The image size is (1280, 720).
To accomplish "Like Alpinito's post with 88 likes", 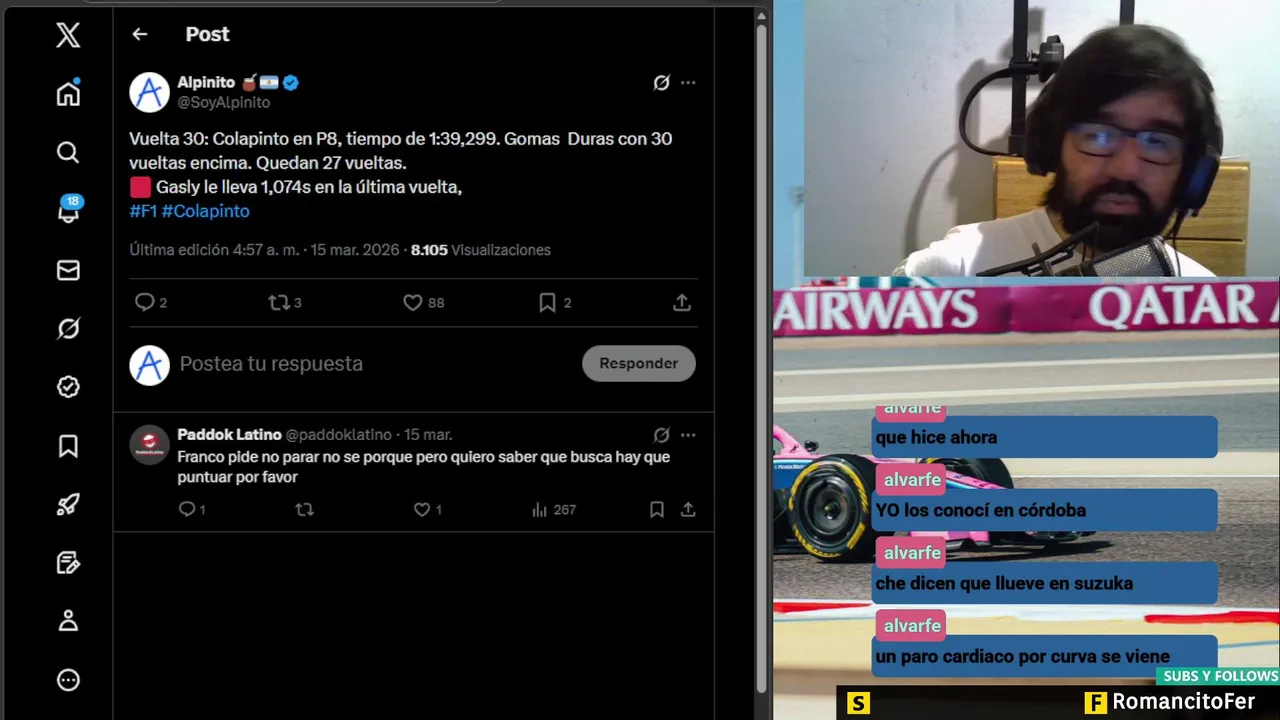I will [423, 302].
